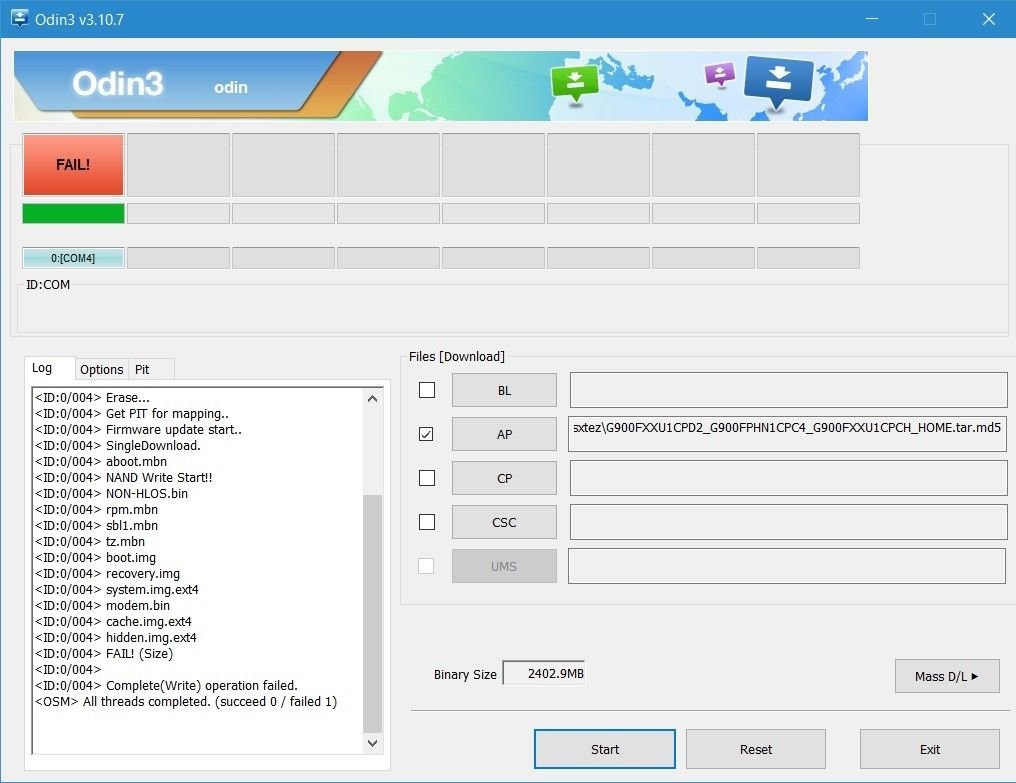Click the 'hidden.img.ext4' log line

pyautogui.click(x=115, y=637)
